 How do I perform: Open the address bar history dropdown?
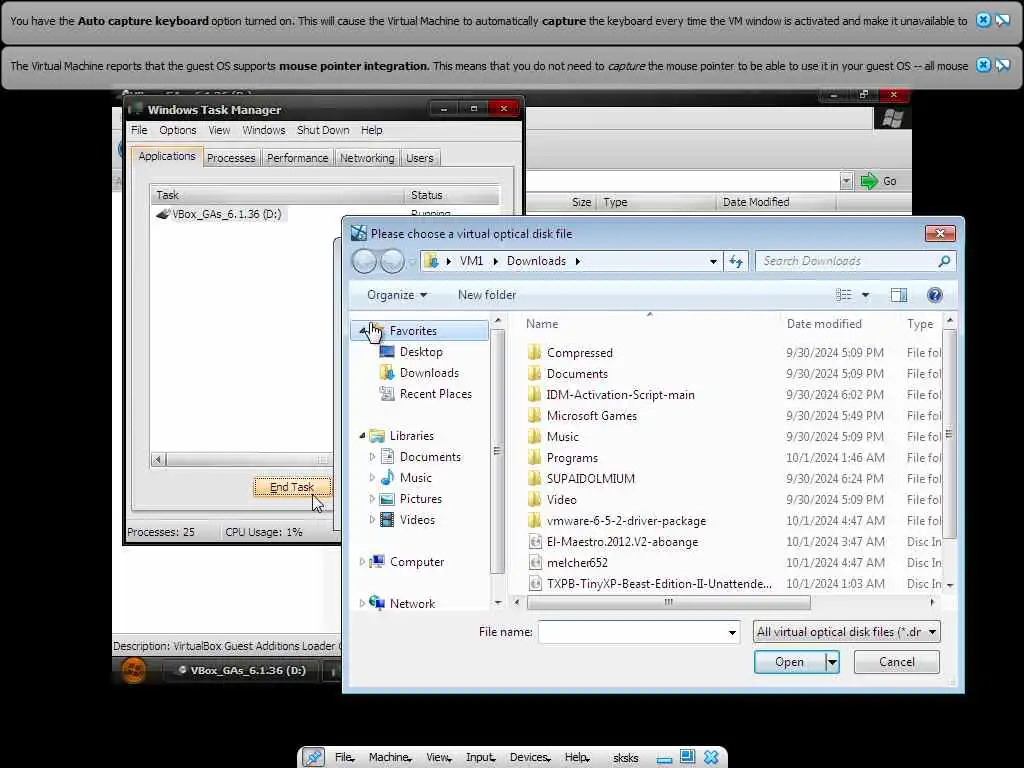click(x=713, y=261)
